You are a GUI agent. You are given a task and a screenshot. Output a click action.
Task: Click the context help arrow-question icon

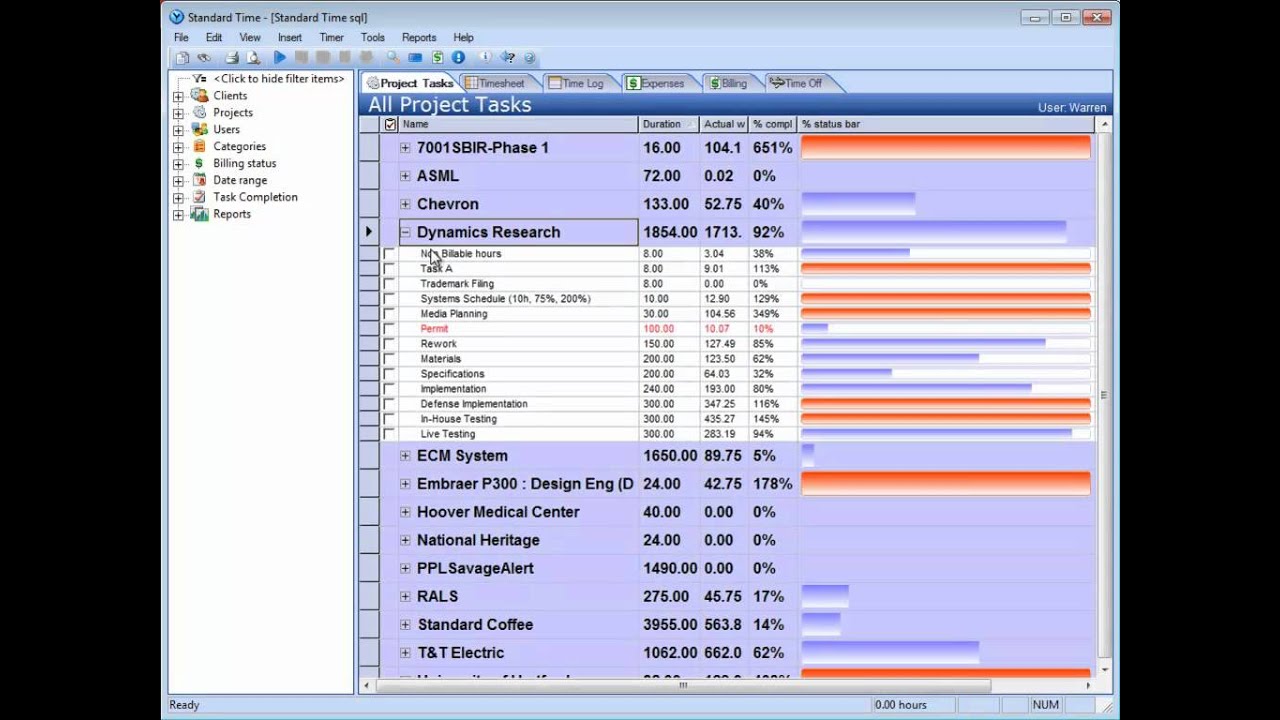point(508,58)
